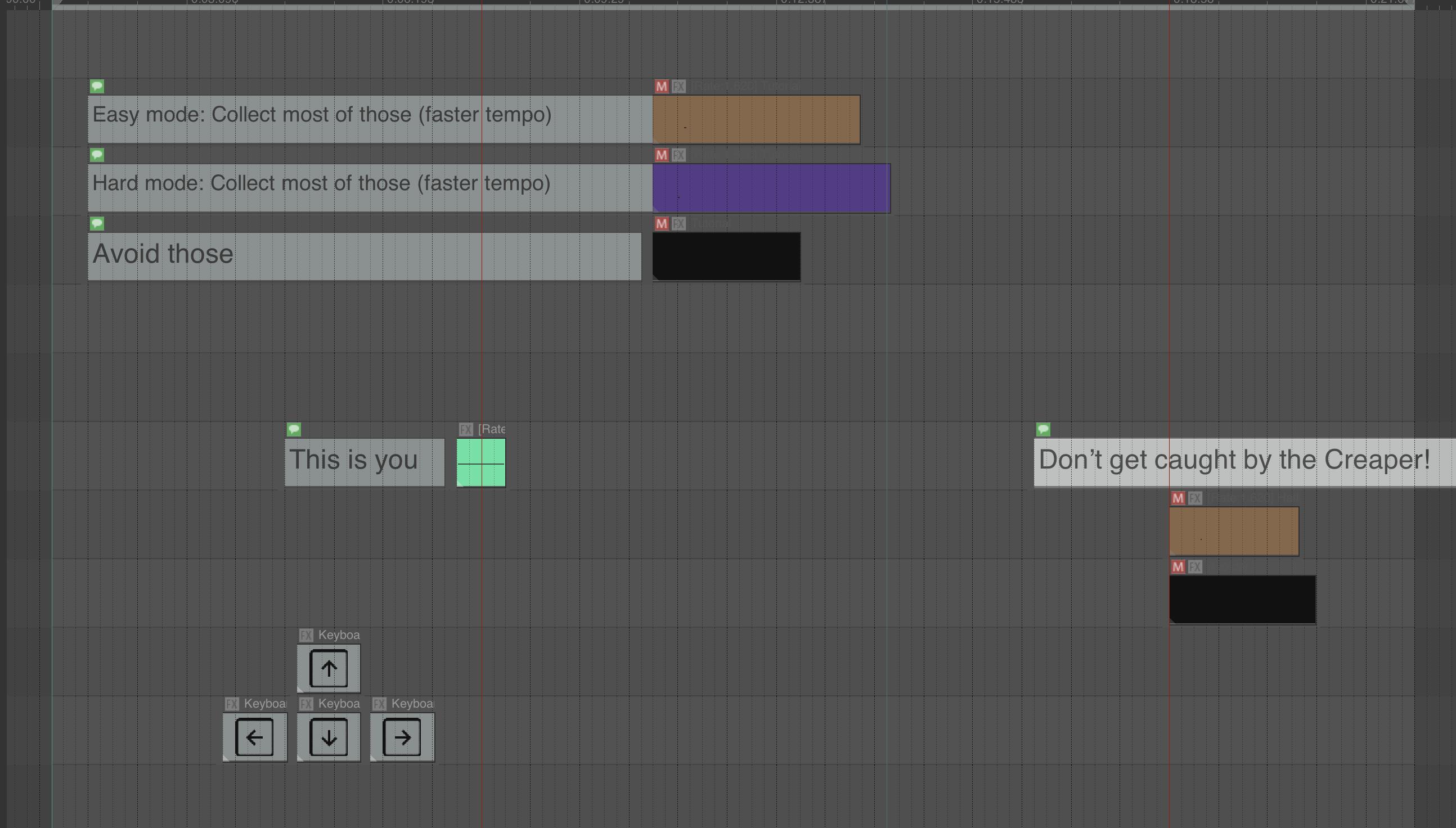1456x828 pixels.
Task: Open FX button above the purple item
Action: (678, 155)
